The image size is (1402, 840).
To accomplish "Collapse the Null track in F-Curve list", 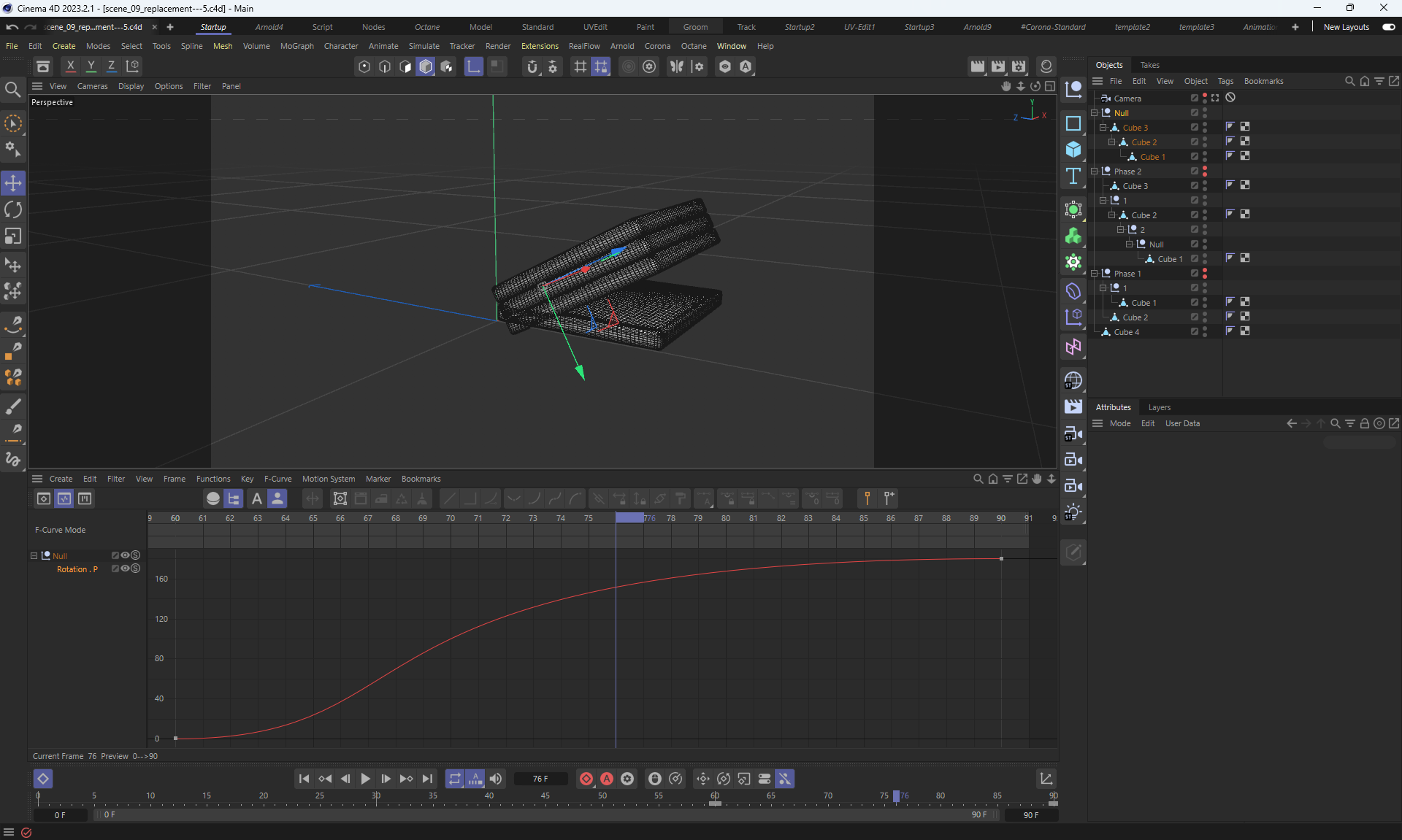I will point(34,555).
